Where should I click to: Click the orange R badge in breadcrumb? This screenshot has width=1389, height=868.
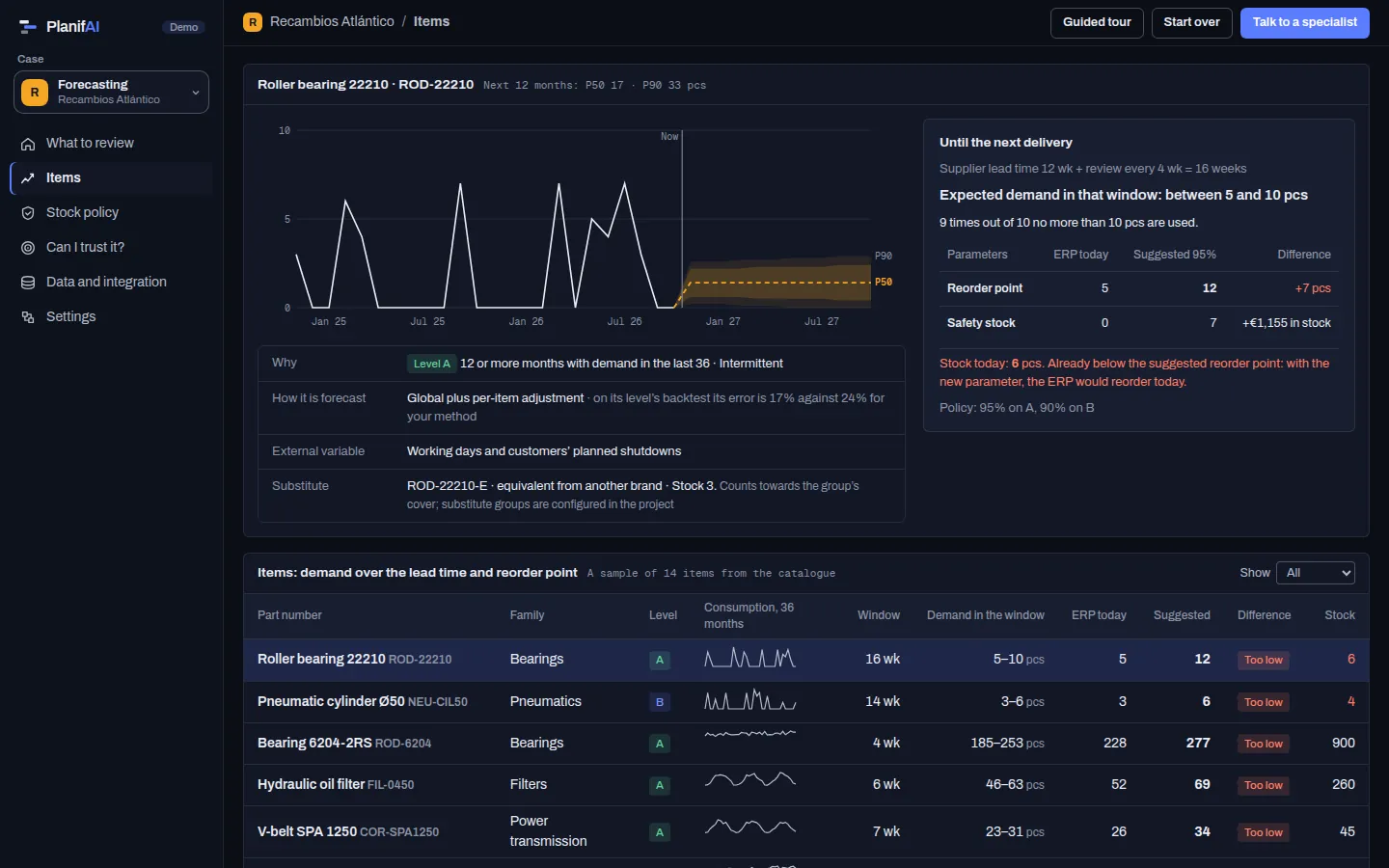tap(253, 22)
